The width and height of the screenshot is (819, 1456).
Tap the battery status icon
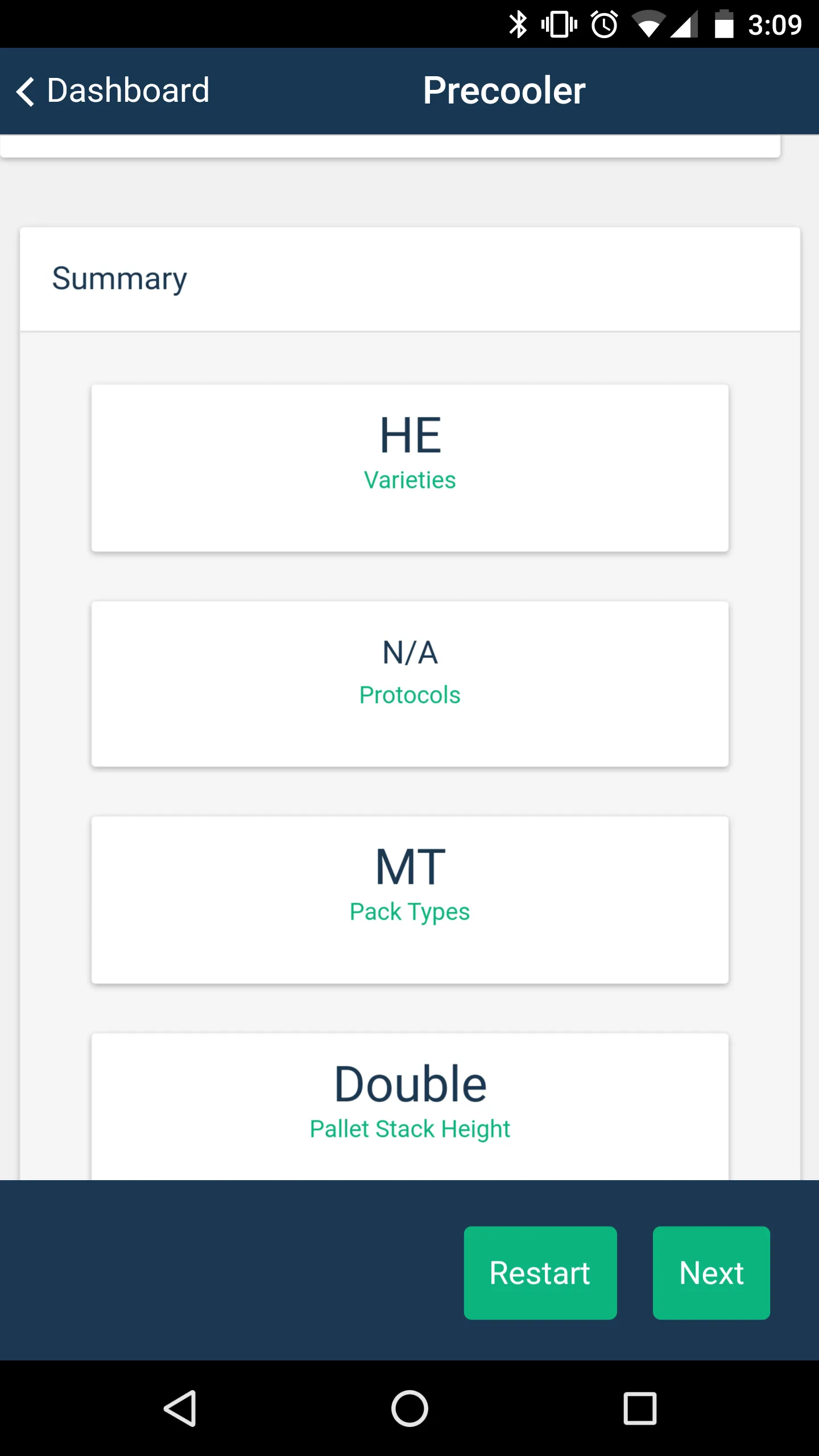tap(724, 24)
